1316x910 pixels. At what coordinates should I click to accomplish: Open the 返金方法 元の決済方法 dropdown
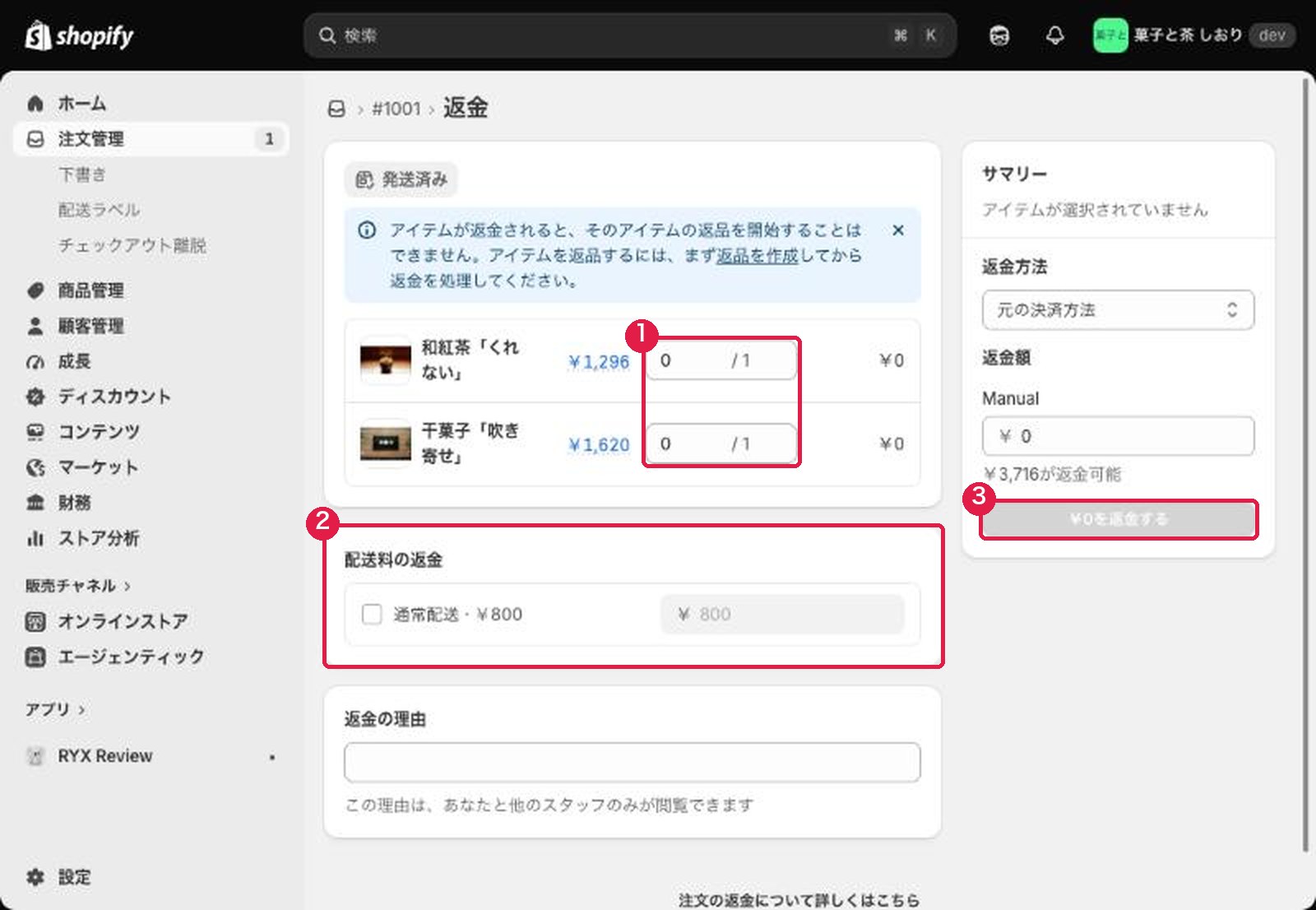coord(1118,310)
